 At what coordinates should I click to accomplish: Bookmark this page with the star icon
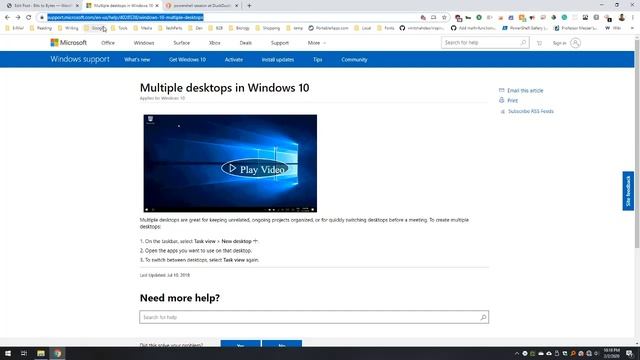pos(444,18)
